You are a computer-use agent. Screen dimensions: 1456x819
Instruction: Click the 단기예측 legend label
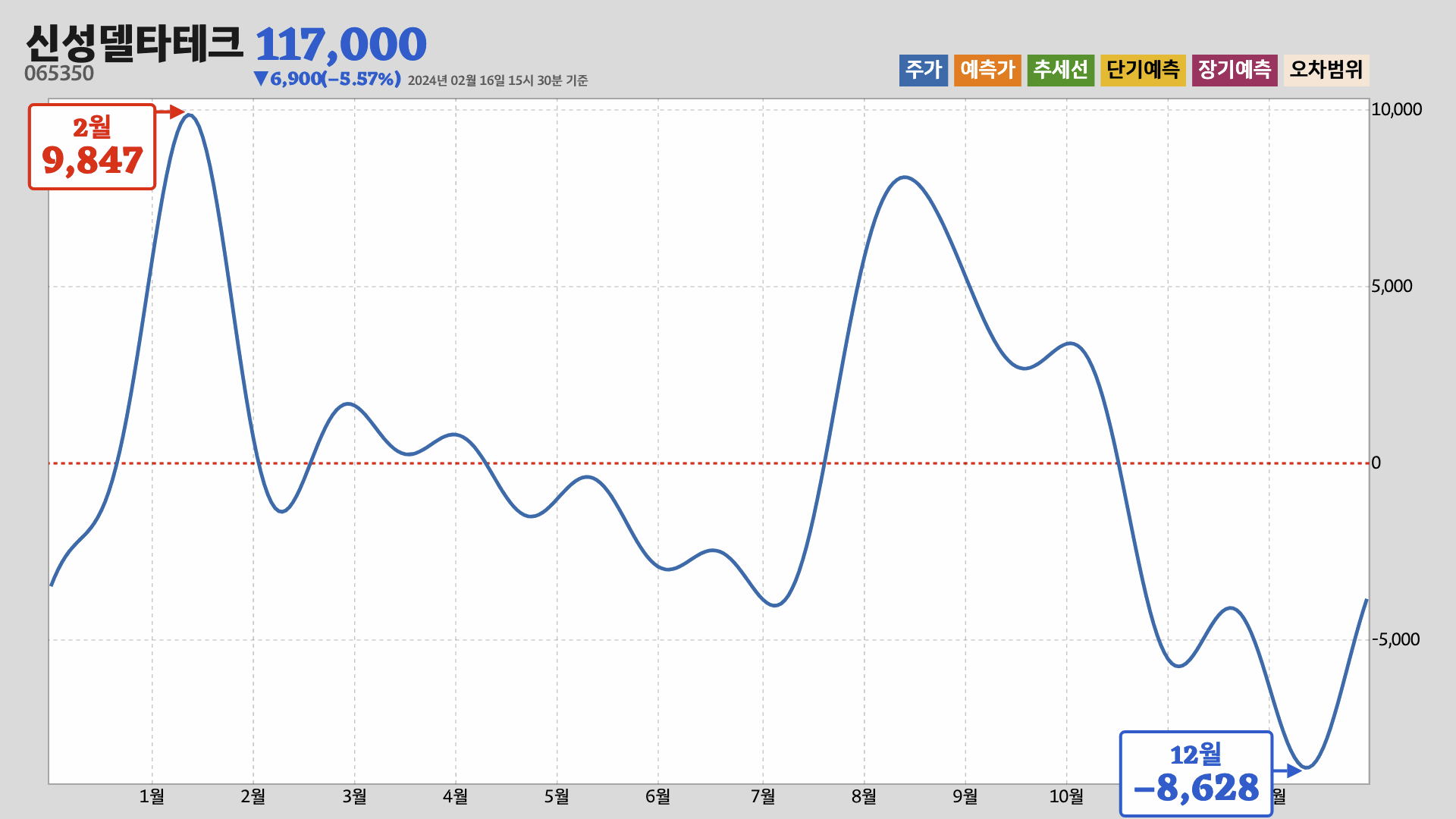1143,70
